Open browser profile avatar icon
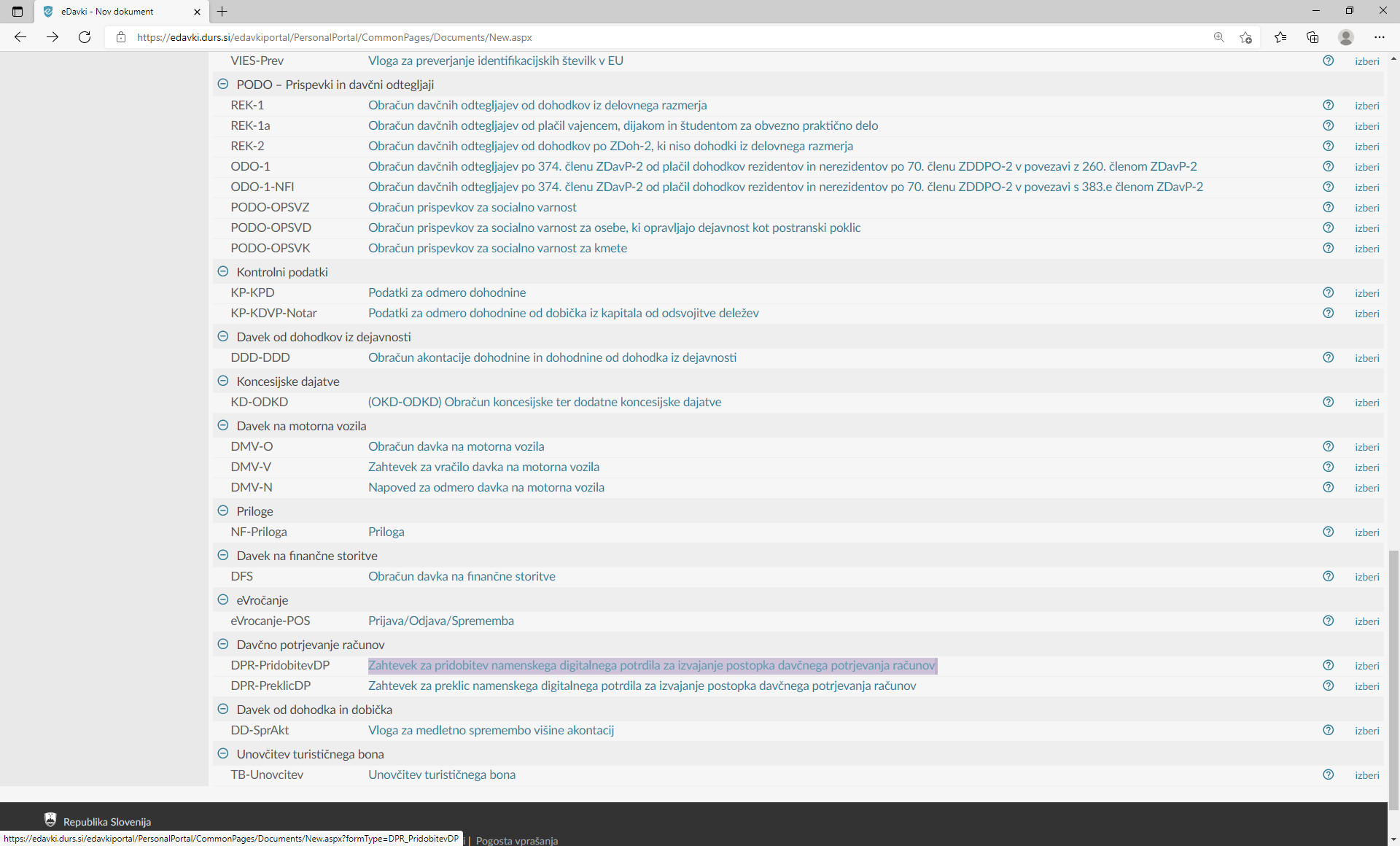 [1346, 37]
